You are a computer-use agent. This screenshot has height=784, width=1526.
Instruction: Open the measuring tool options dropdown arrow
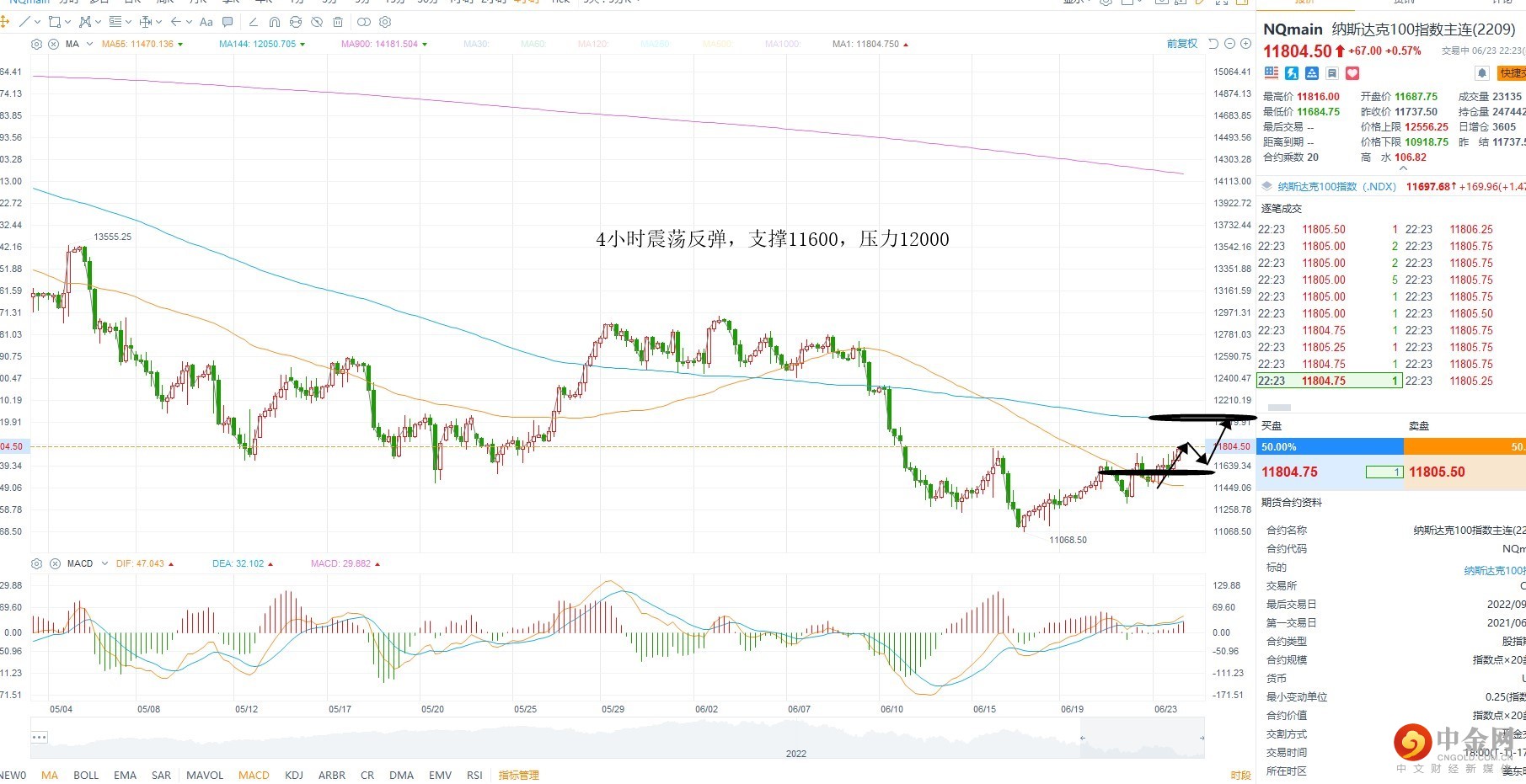(x=159, y=22)
